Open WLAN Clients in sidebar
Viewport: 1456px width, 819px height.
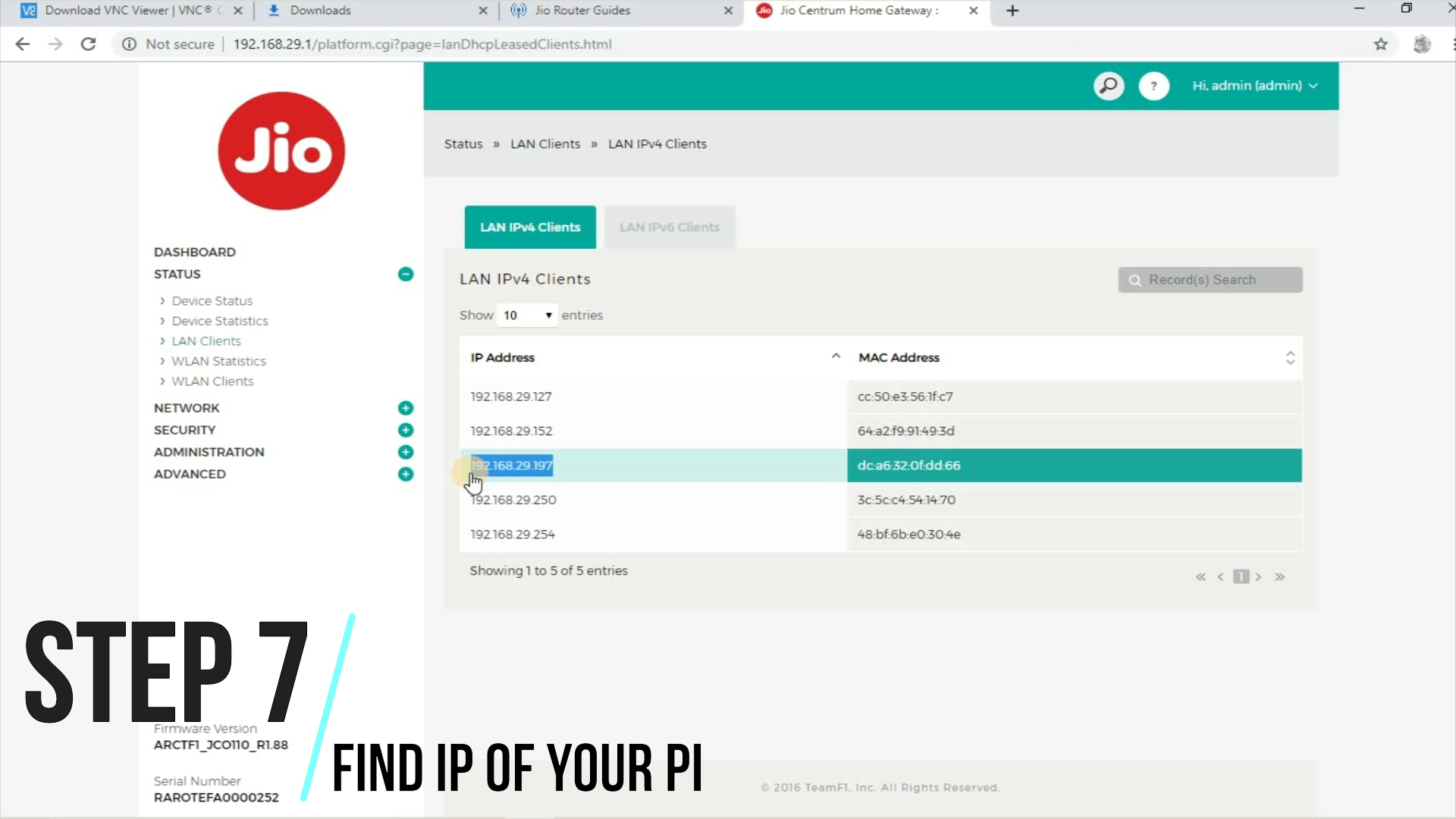tap(212, 381)
